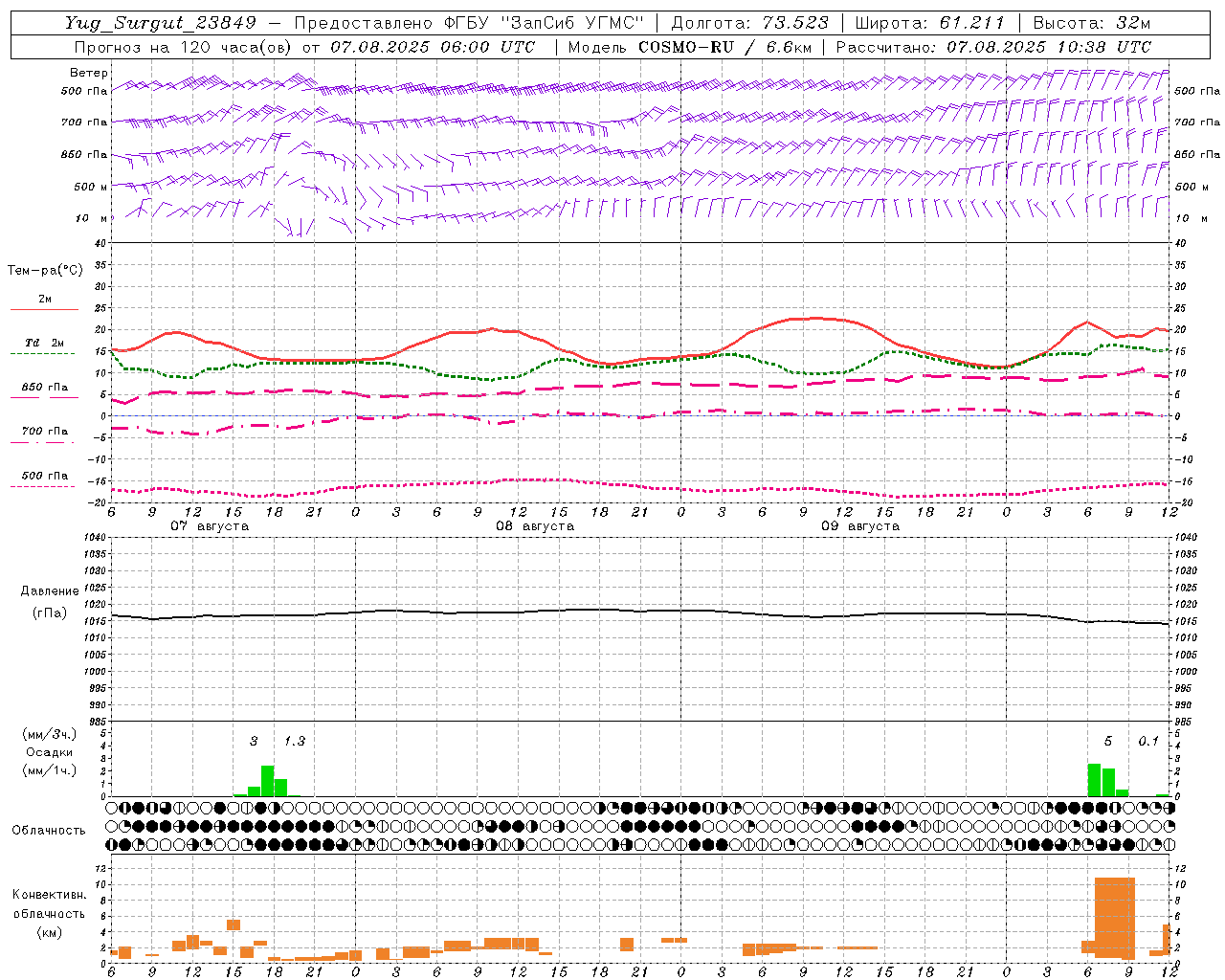Click the dotted pink 500 гПа legend line
Screen dimensions: 1225x980
42,487
